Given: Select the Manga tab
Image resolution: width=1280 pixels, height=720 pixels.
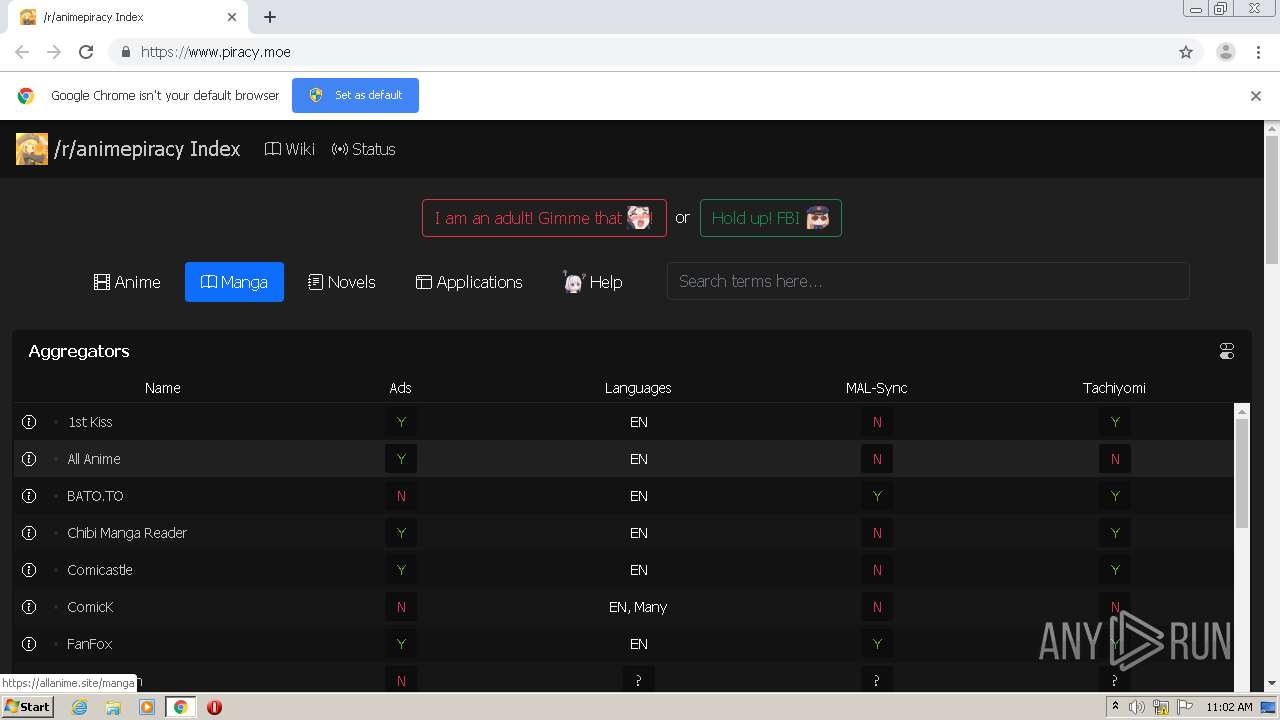Looking at the screenshot, I should [234, 282].
